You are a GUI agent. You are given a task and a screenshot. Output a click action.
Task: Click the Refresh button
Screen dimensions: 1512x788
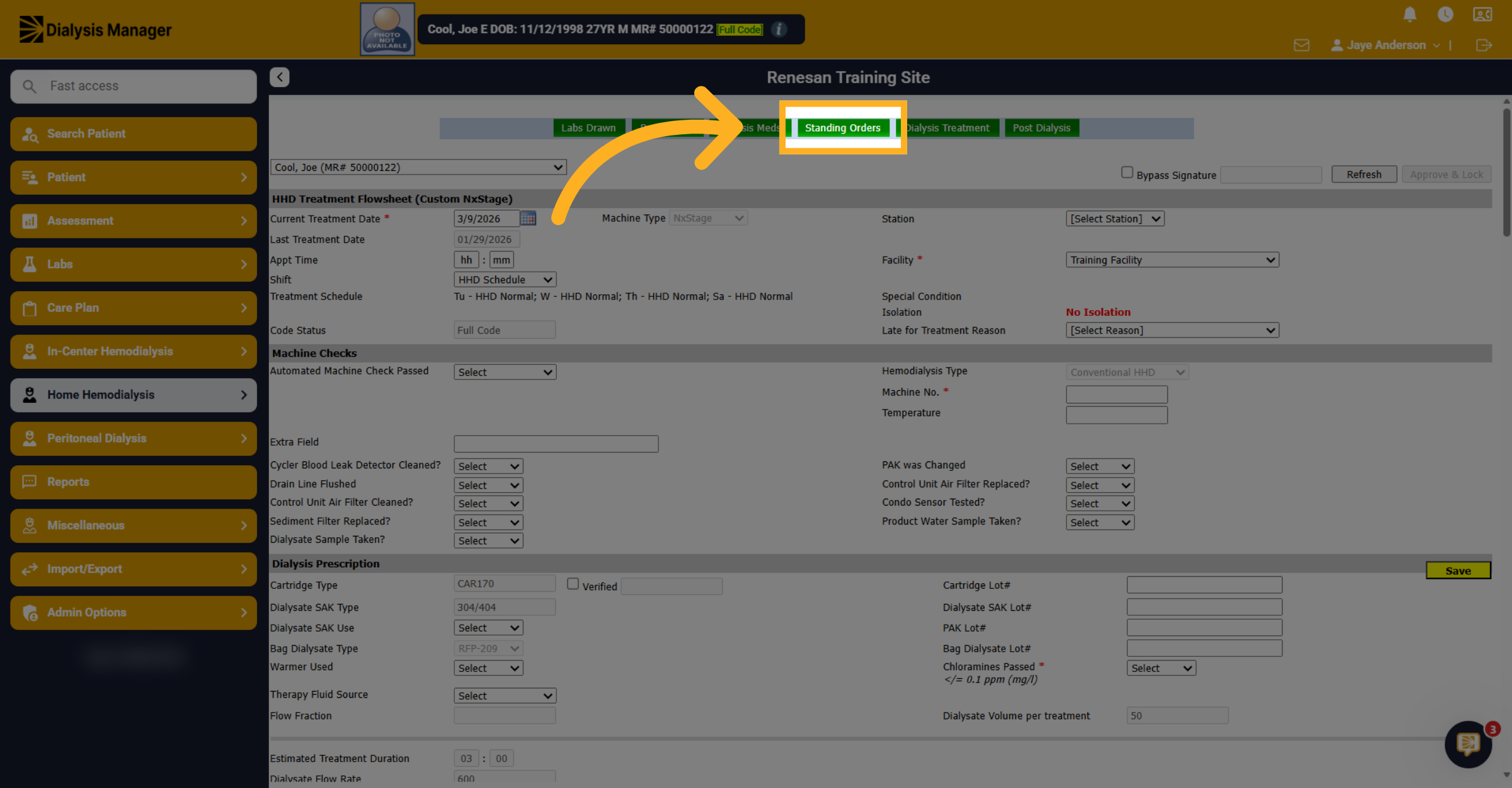[x=1364, y=175]
